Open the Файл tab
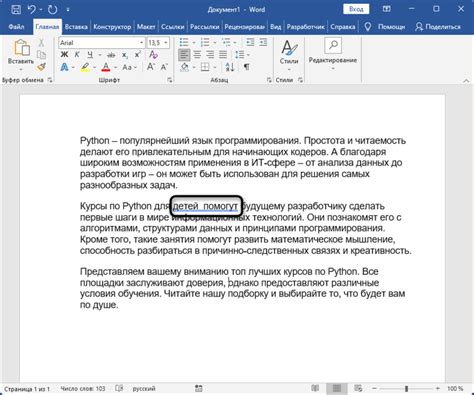474x395 pixels. click(x=16, y=27)
